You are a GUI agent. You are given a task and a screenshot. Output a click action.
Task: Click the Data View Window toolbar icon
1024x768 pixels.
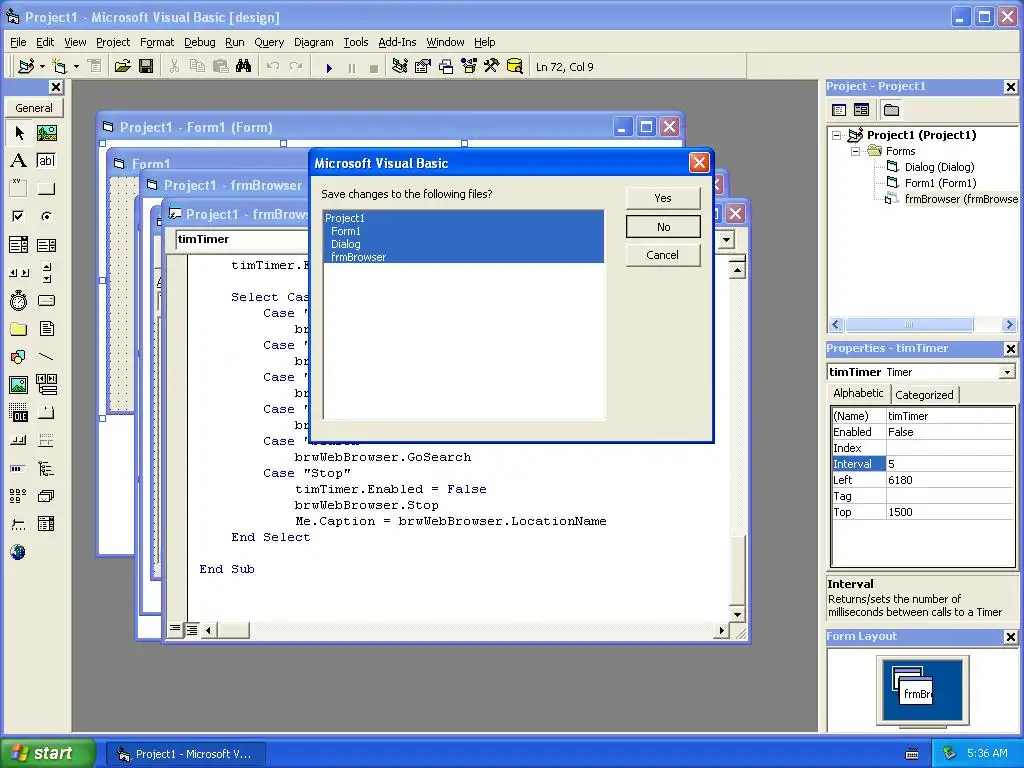pyautogui.click(x=515, y=67)
